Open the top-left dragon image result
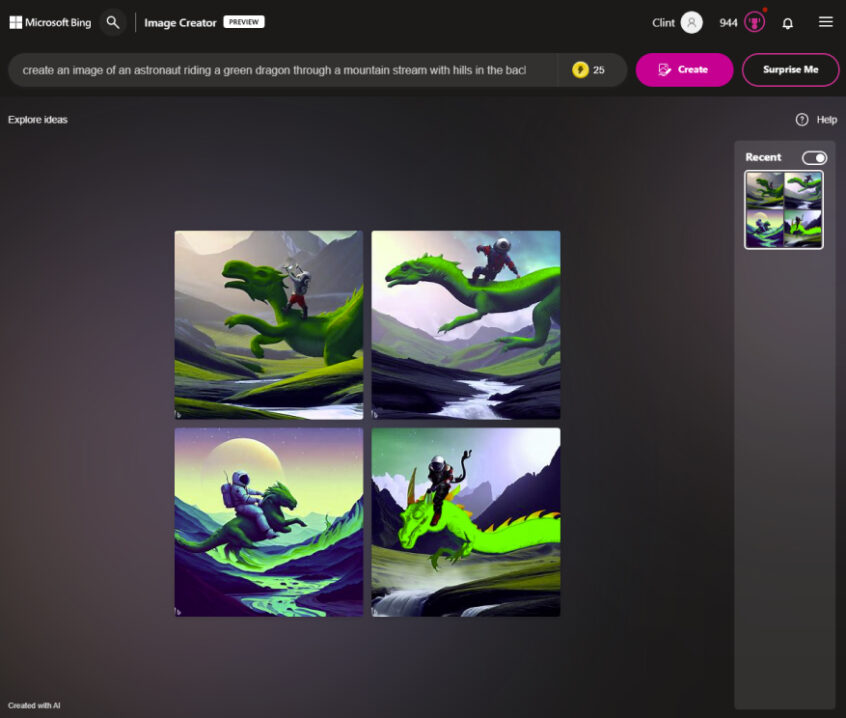846x718 pixels. pyautogui.click(x=268, y=324)
